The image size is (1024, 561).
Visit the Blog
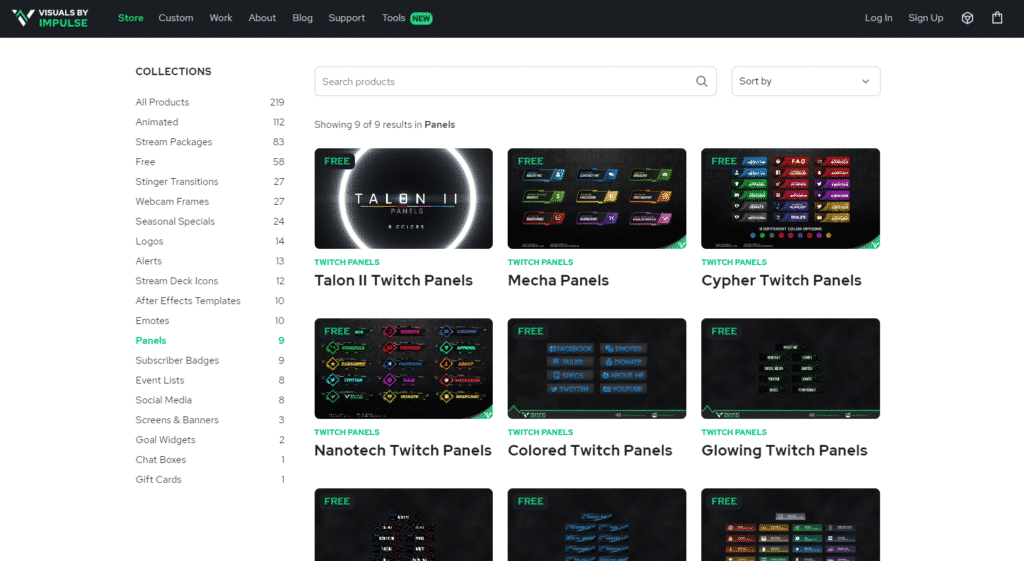302,18
